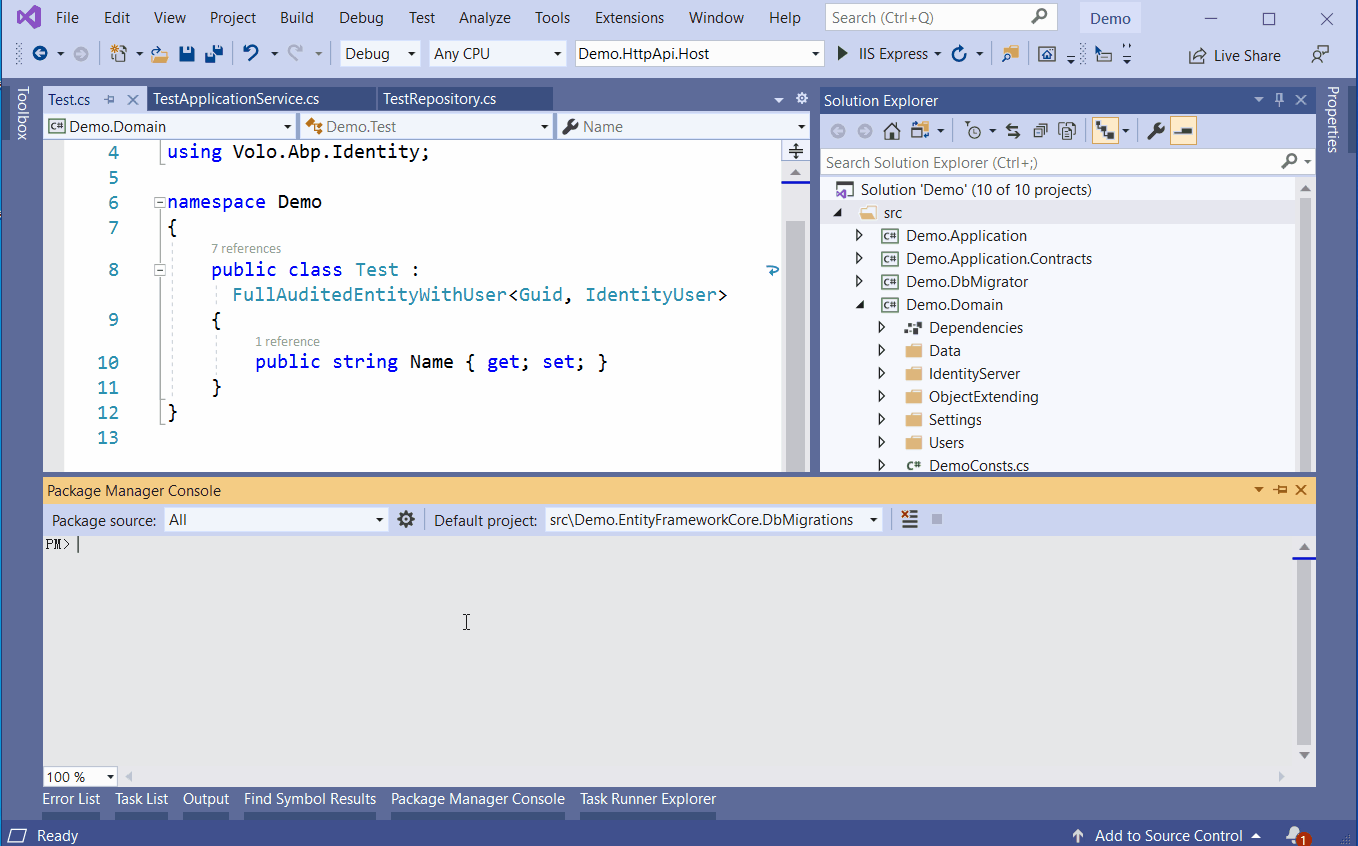The image size is (1358, 846).
Task: Open the Package Manager settings gear
Action: click(x=406, y=519)
